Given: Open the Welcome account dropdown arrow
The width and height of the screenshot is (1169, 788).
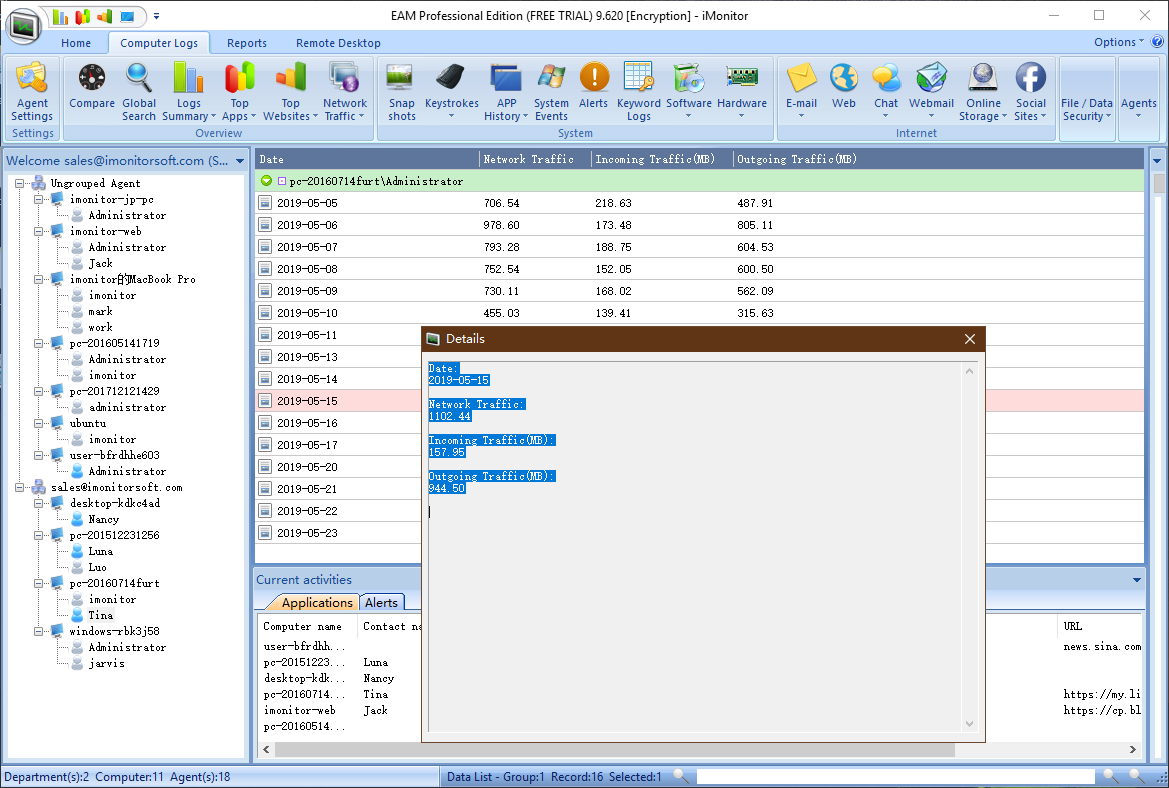Looking at the screenshot, I should 239,161.
